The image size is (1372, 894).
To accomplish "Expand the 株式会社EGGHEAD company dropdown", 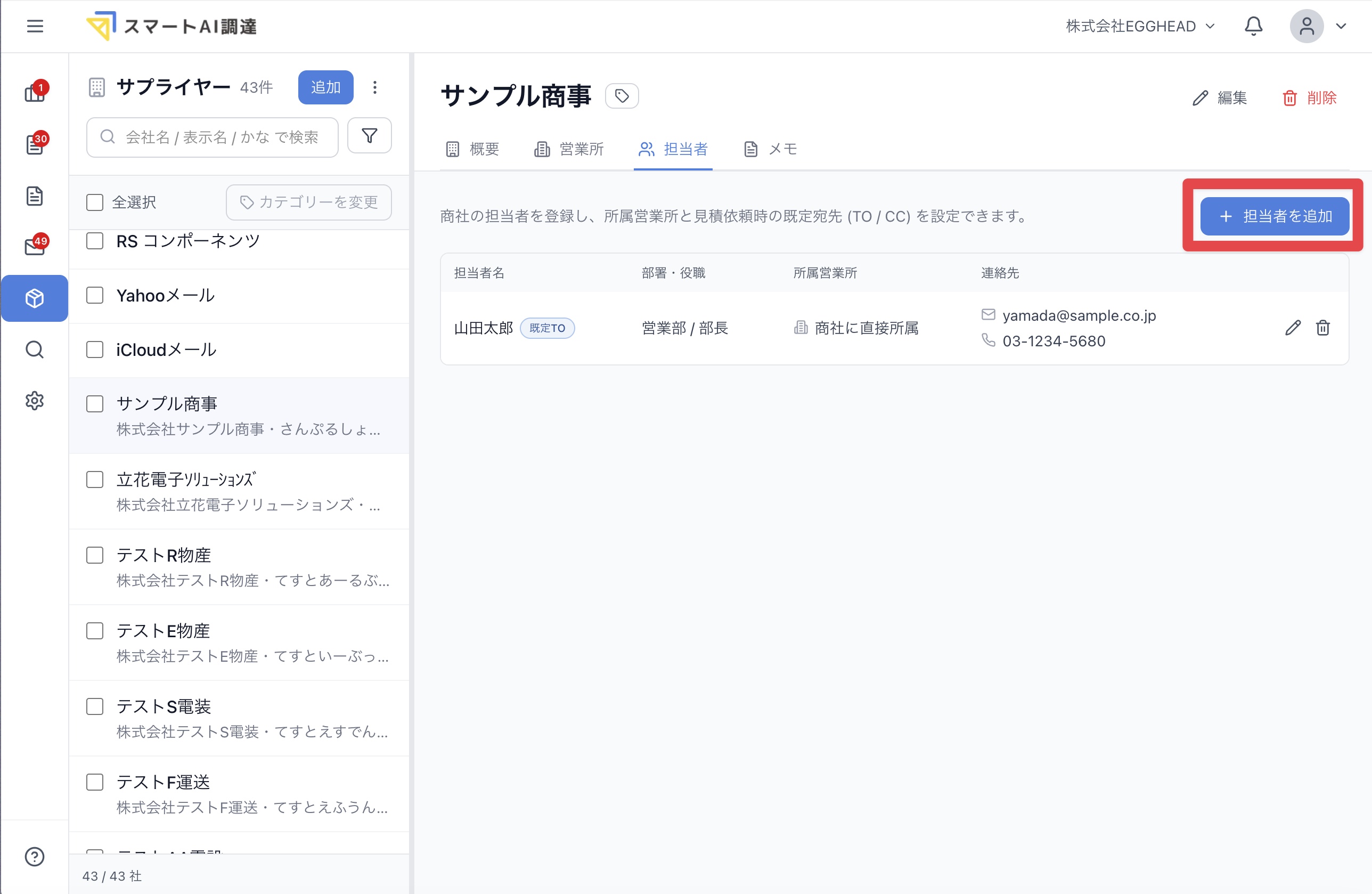I will point(1140,26).
